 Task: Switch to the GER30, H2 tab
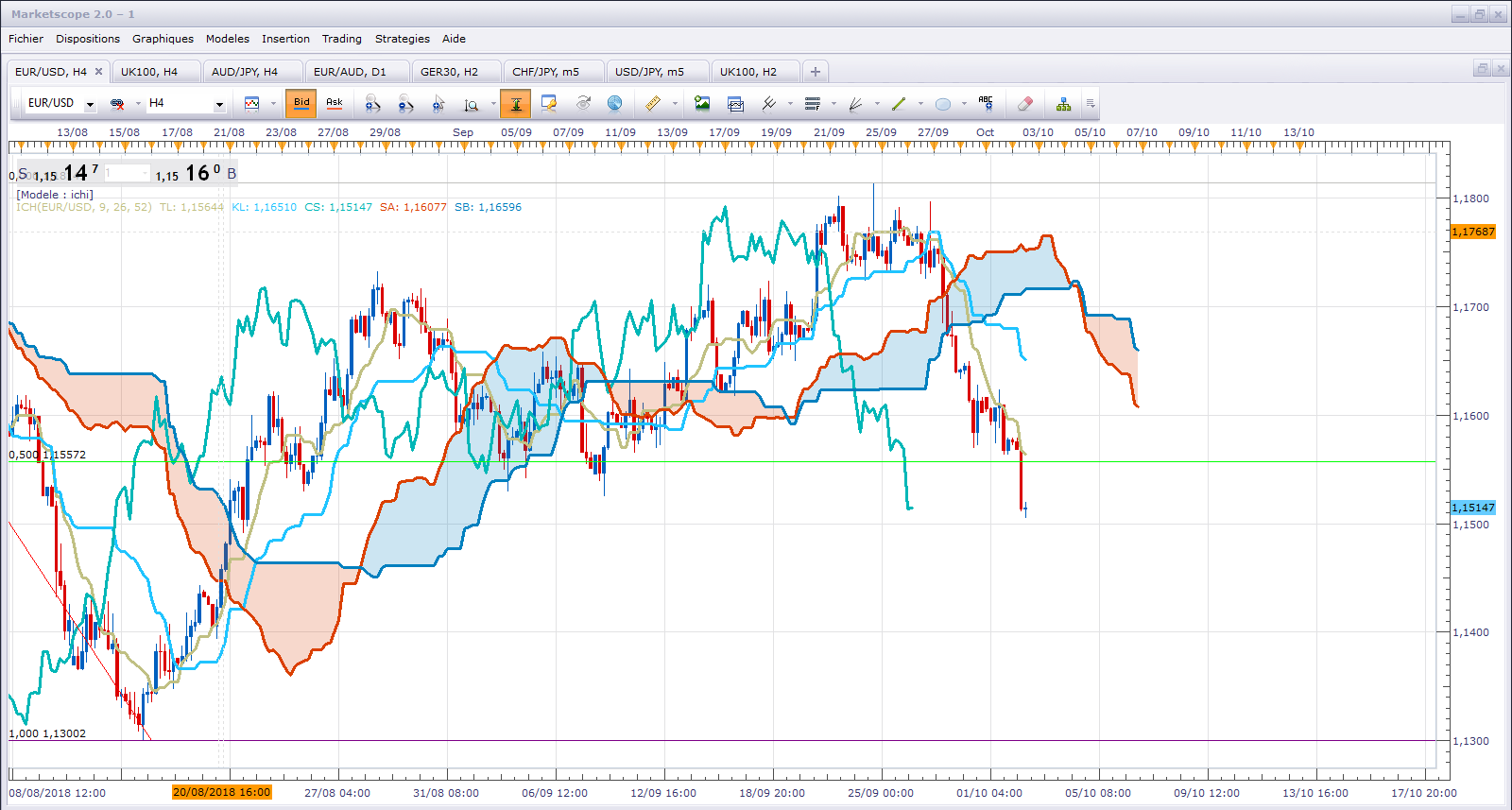[x=457, y=72]
